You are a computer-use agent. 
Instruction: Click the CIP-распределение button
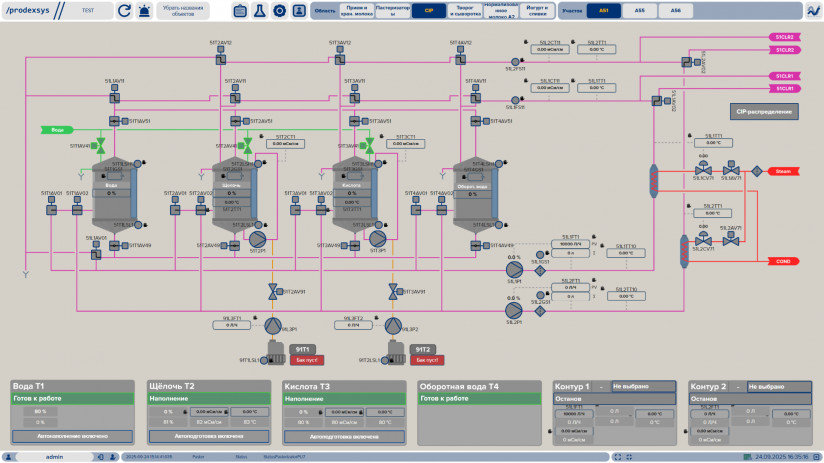click(763, 111)
